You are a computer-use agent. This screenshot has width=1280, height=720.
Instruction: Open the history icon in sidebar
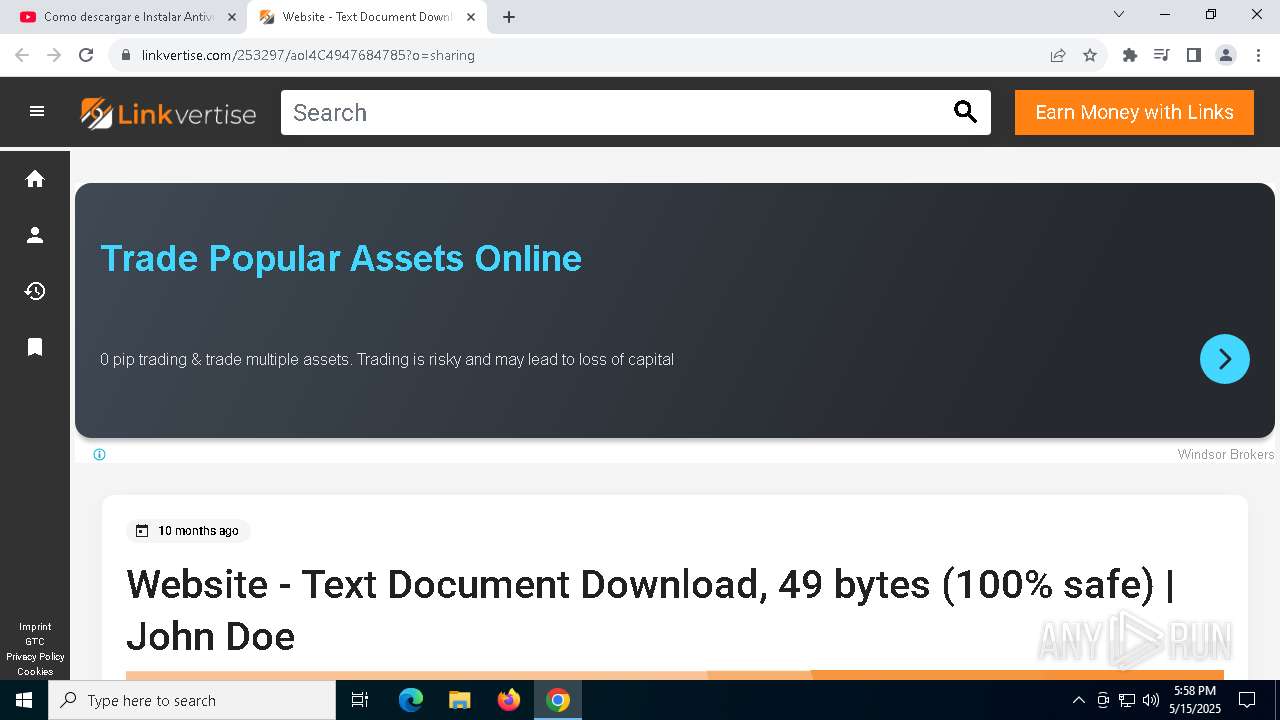(x=35, y=291)
